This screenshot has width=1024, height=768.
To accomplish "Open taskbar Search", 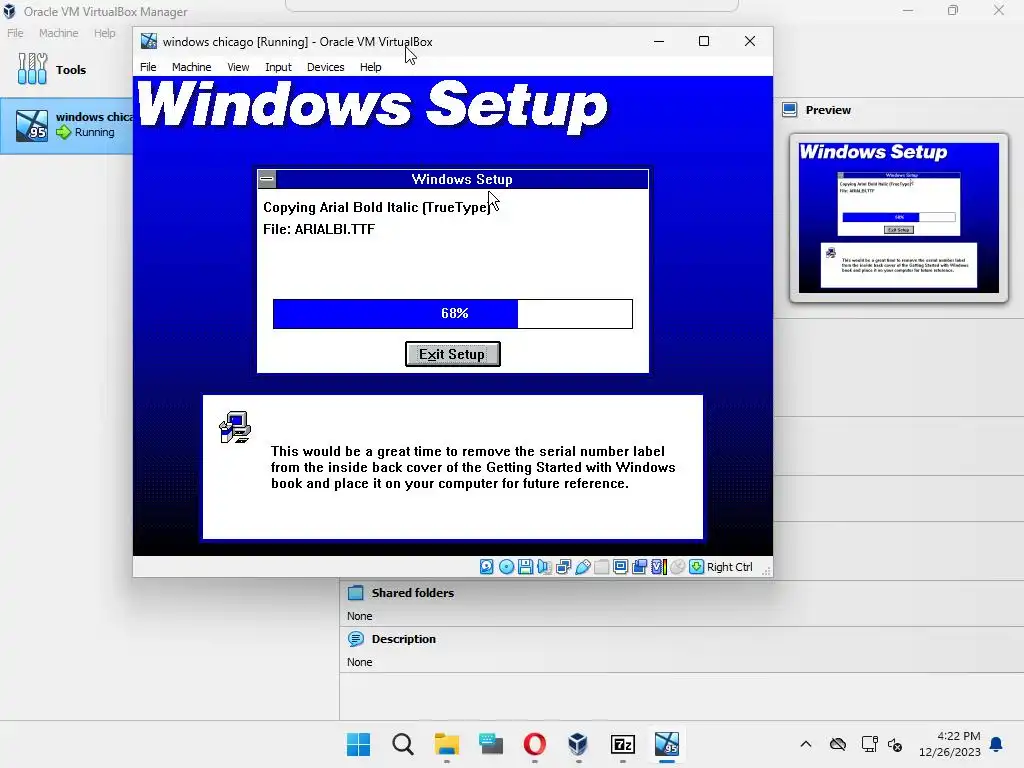I will pos(403,744).
